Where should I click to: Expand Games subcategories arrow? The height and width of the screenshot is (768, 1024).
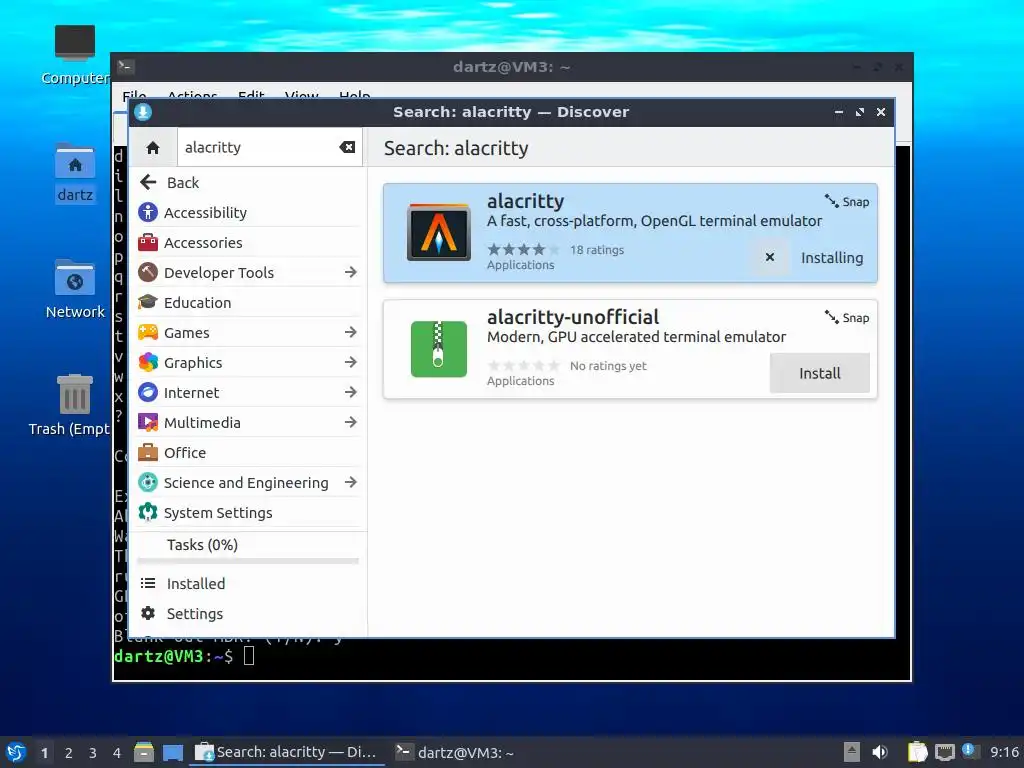(x=351, y=332)
